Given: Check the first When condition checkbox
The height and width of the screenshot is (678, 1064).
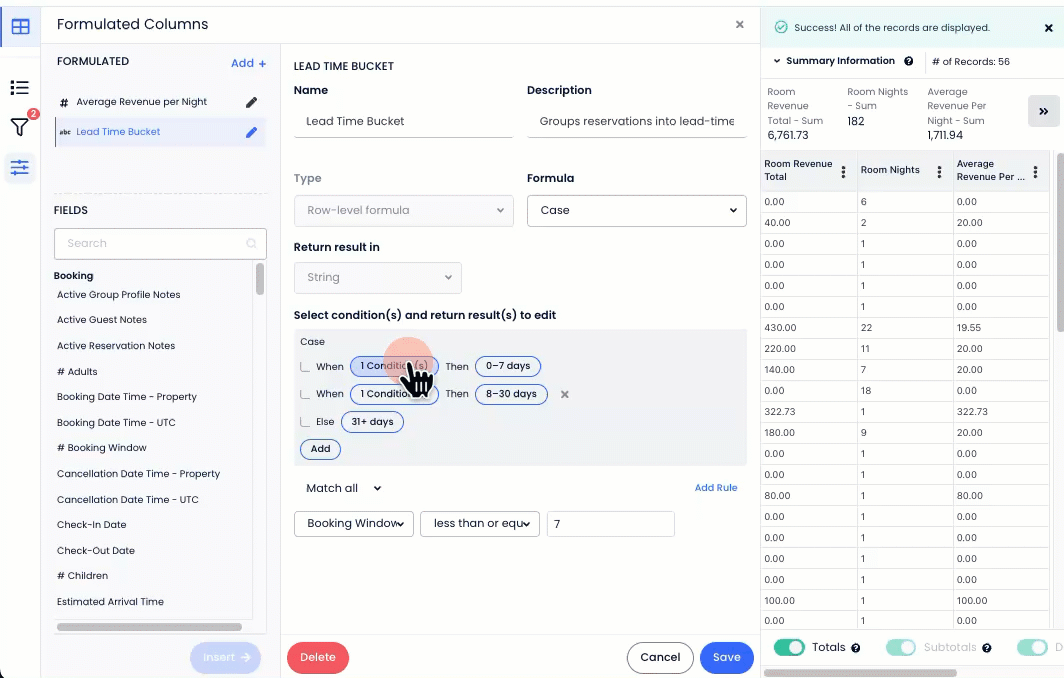Looking at the screenshot, I should 305,367.
